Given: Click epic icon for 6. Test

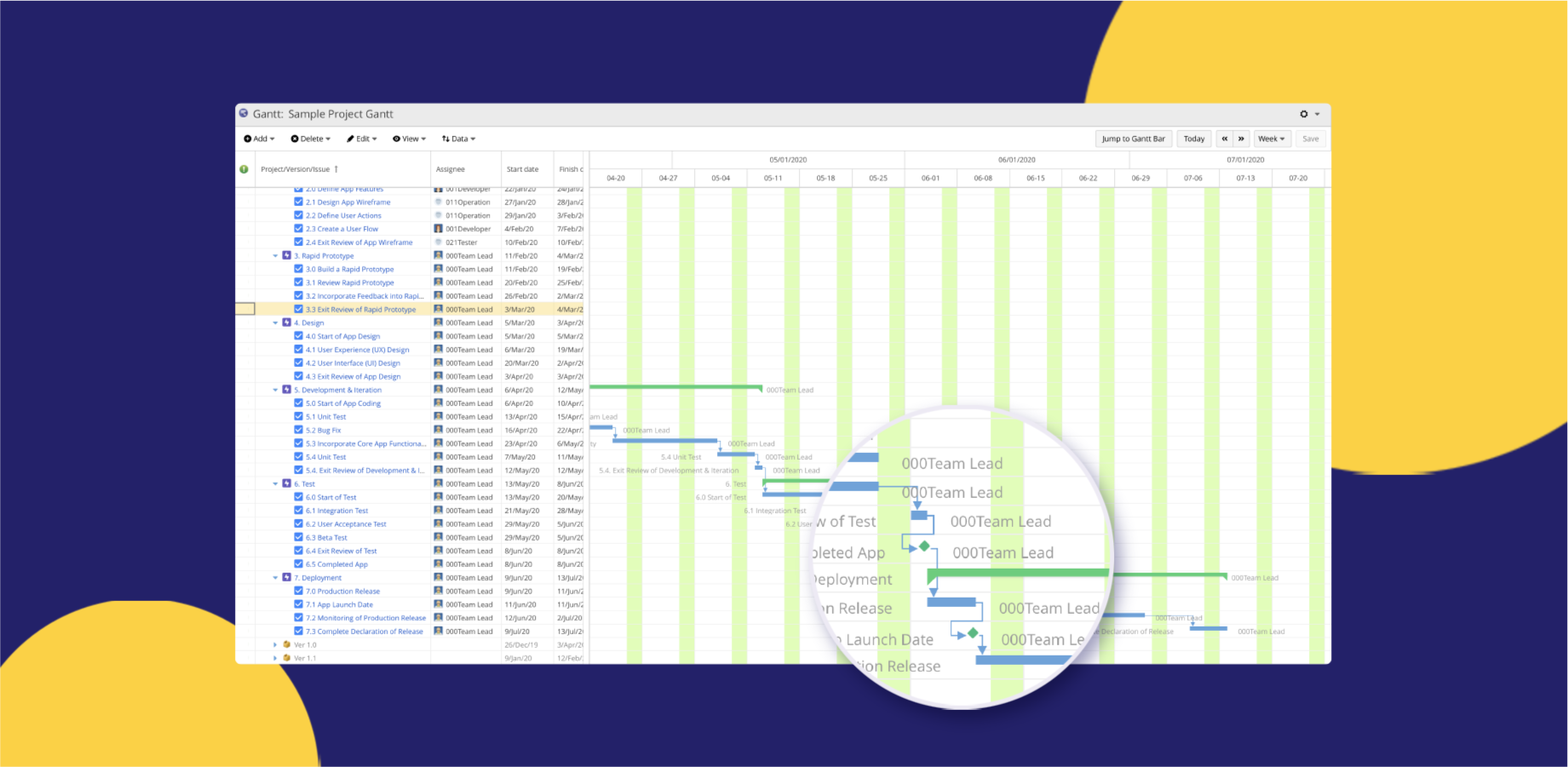Looking at the screenshot, I should [x=287, y=484].
